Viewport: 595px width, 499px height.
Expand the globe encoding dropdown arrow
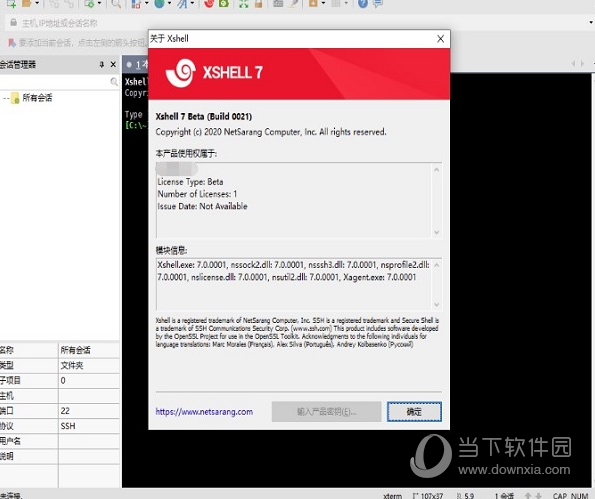(169, 4)
